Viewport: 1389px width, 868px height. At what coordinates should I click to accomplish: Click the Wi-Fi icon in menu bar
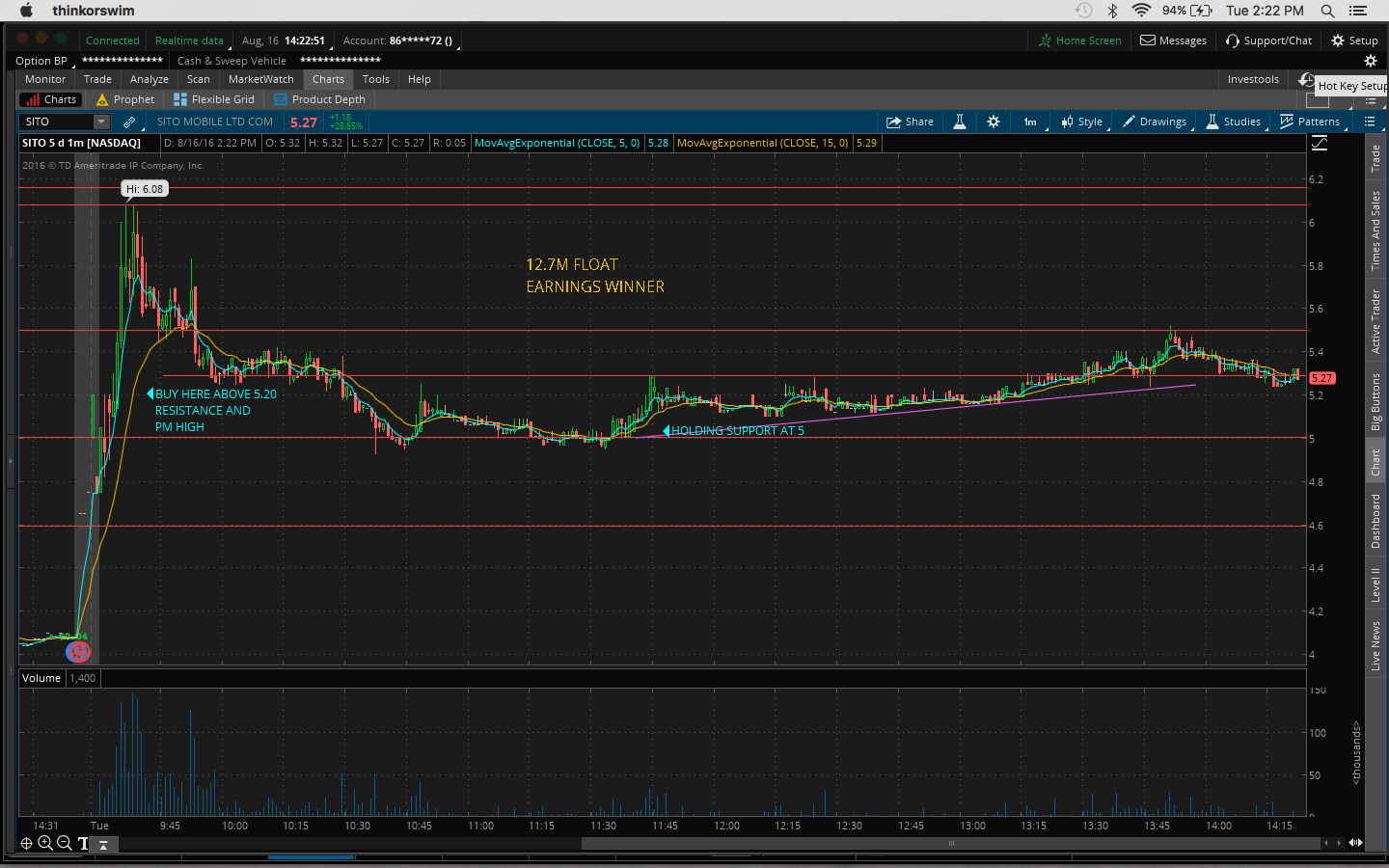pyautogui.click(x=1141, y=11)
